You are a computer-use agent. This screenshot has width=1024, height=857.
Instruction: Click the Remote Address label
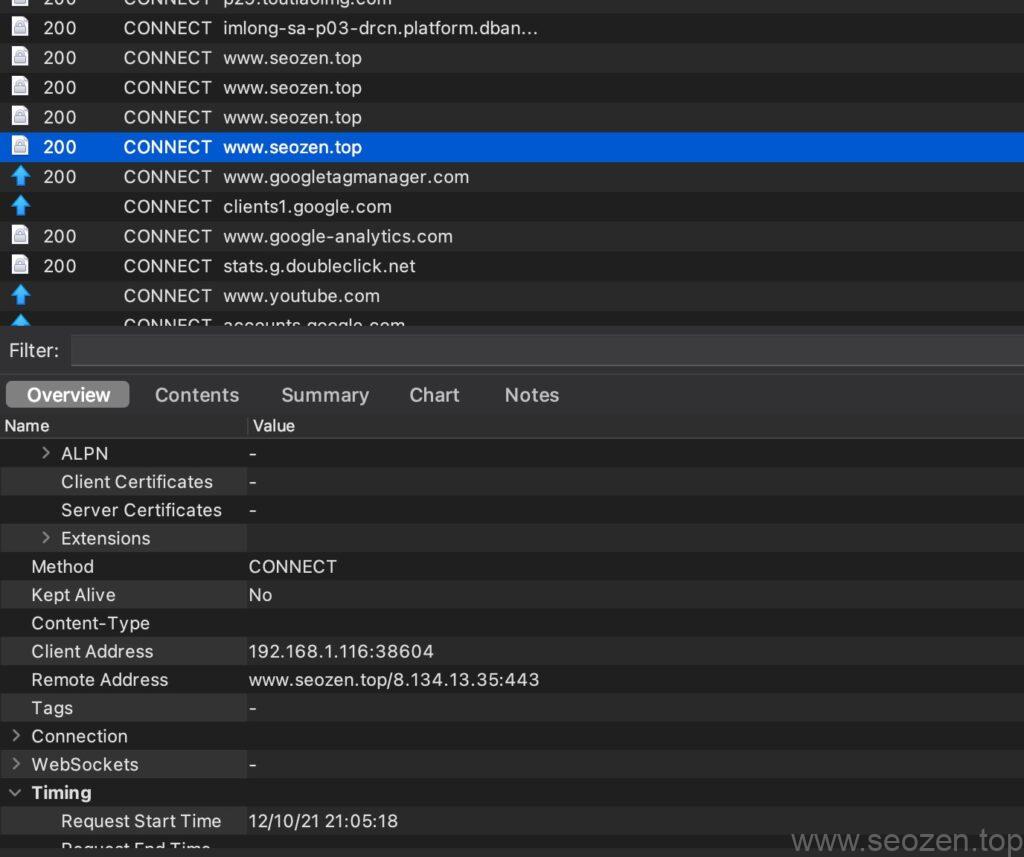tap(99, 679)
